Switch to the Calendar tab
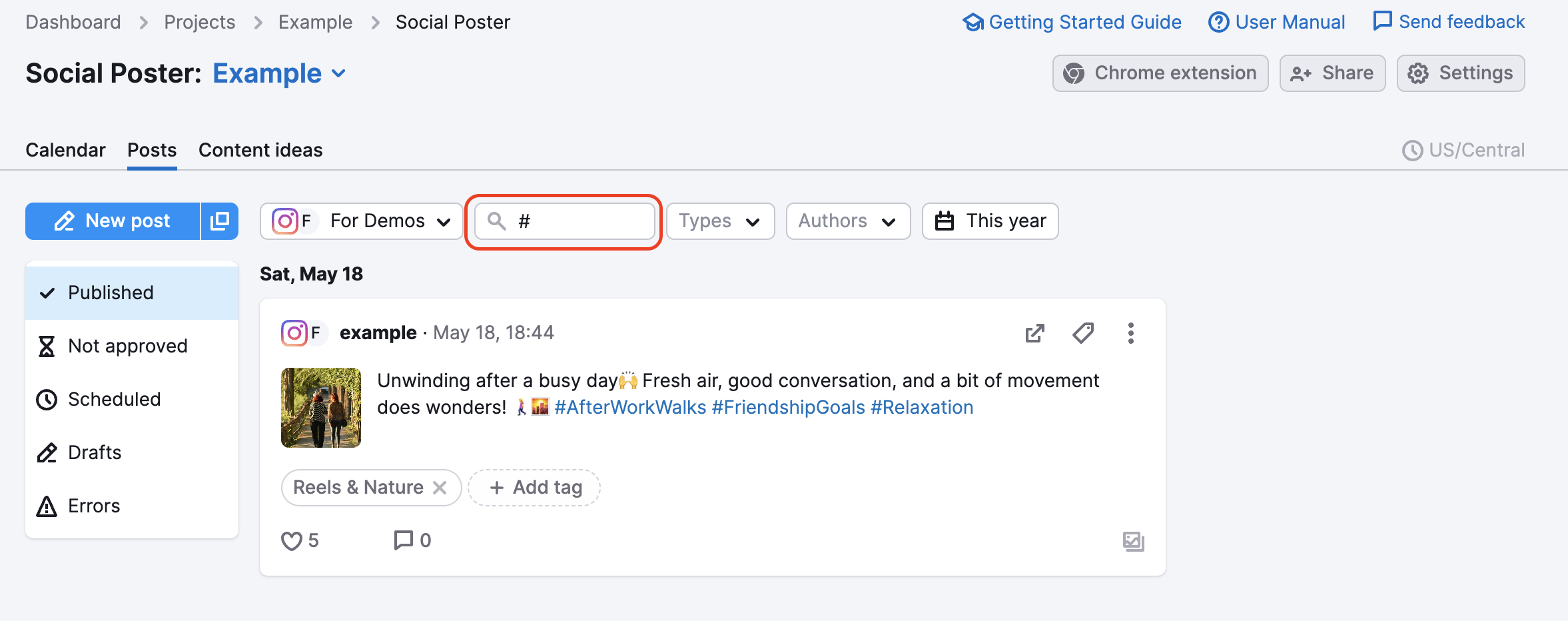 coord(65,149)
